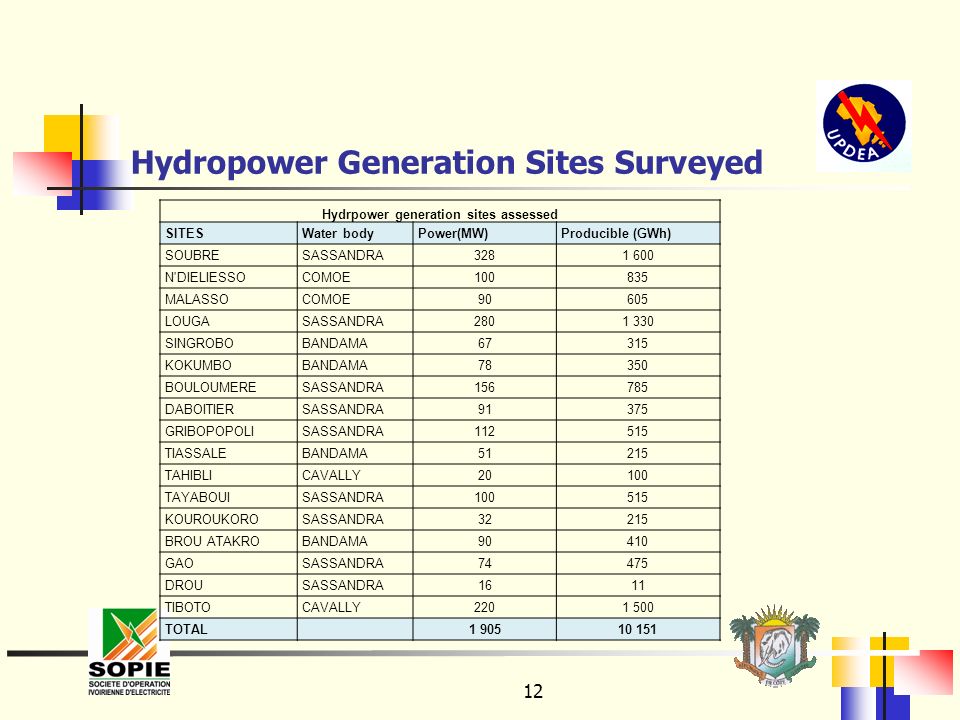
Task: Click KOKUMBO's power value 78
Action: point(485,366)
